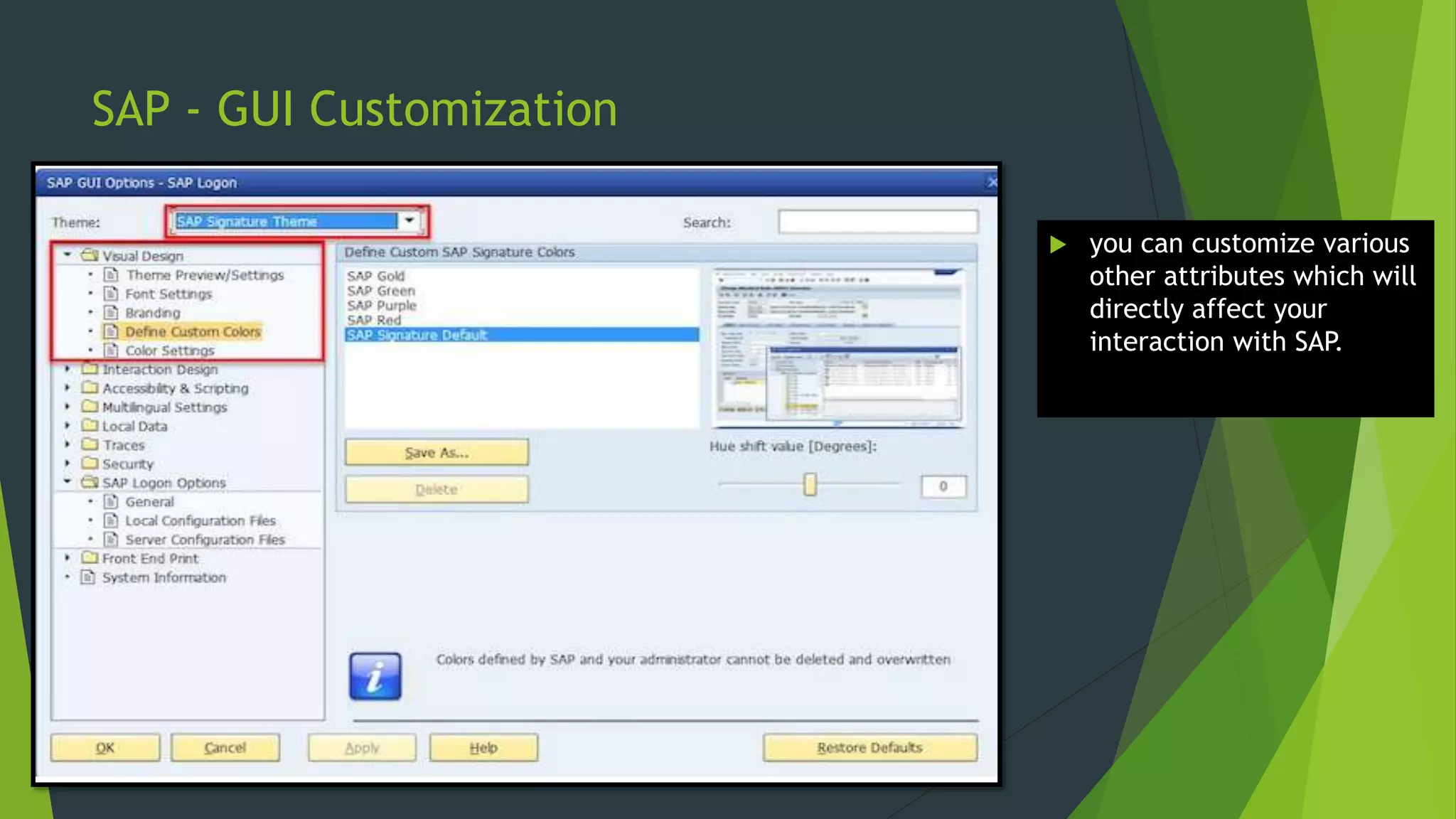Click the General page icon
Viewport: 1456px width, 819px height.
tap(111, 501)
